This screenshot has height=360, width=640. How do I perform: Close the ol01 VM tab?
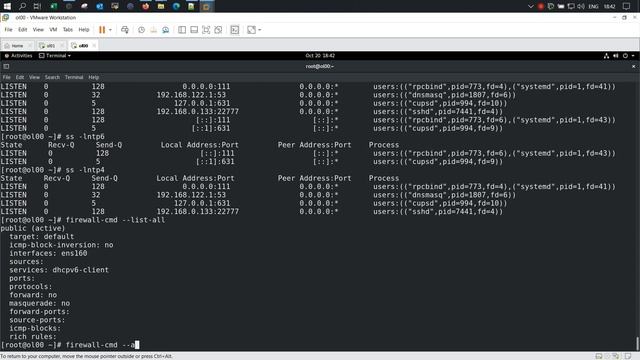(x=62, y=46)
